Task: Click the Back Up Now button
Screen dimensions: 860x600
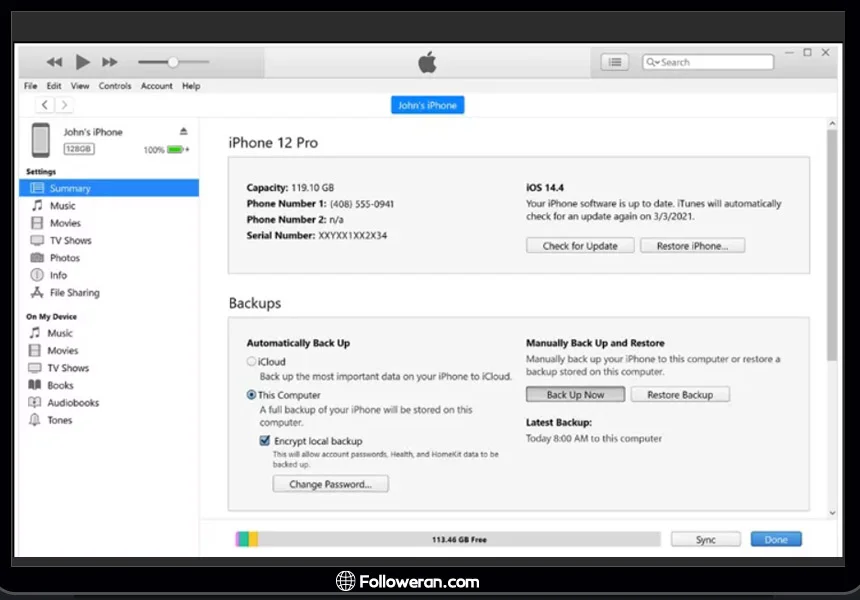Action: [575, 395]
